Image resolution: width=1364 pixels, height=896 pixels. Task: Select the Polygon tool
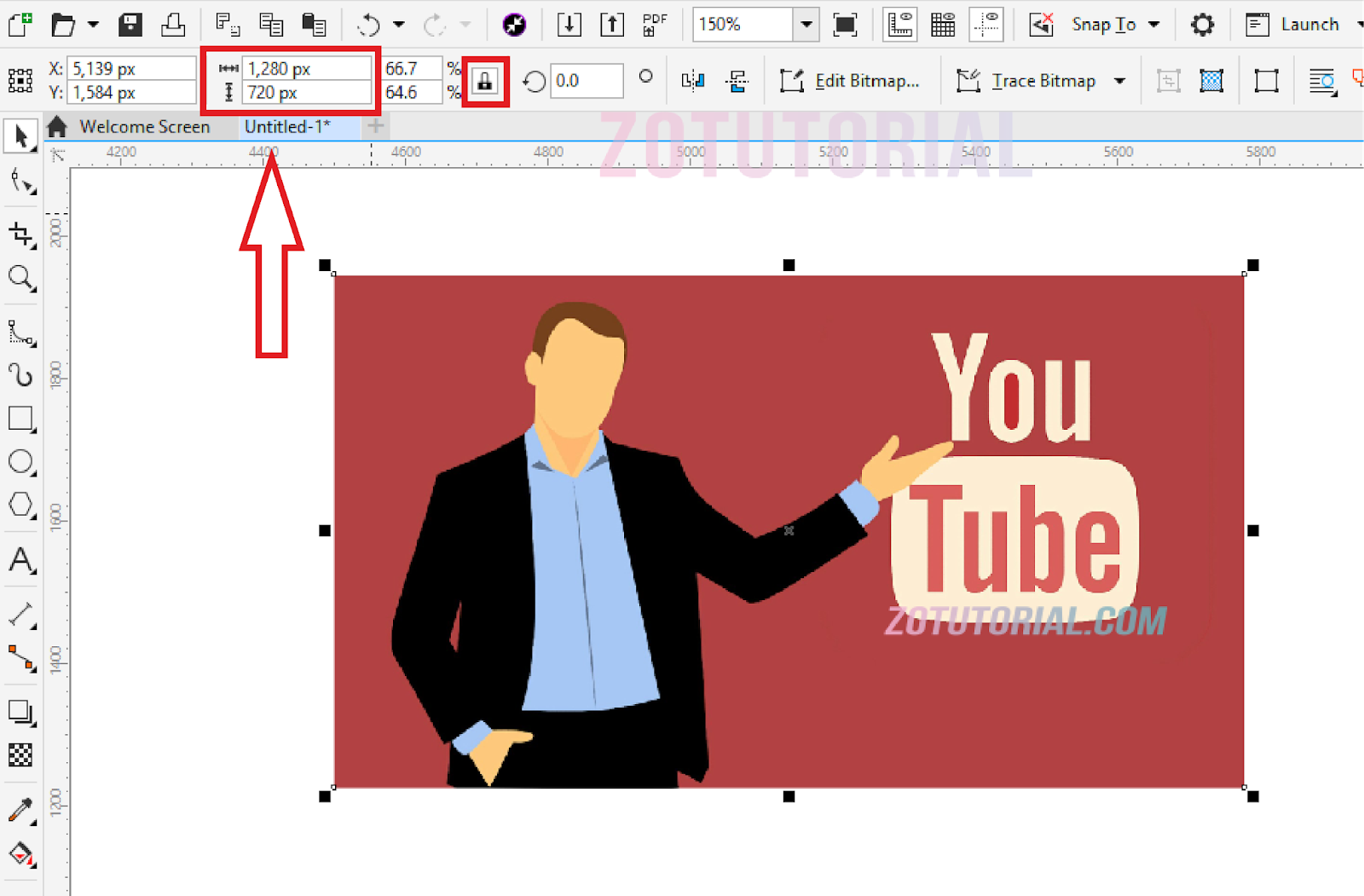coord(21,505)
